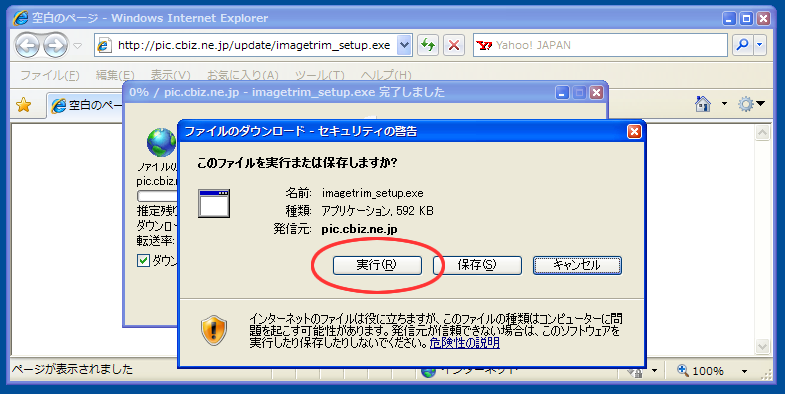Click the yellow warning shield icon

214,331
